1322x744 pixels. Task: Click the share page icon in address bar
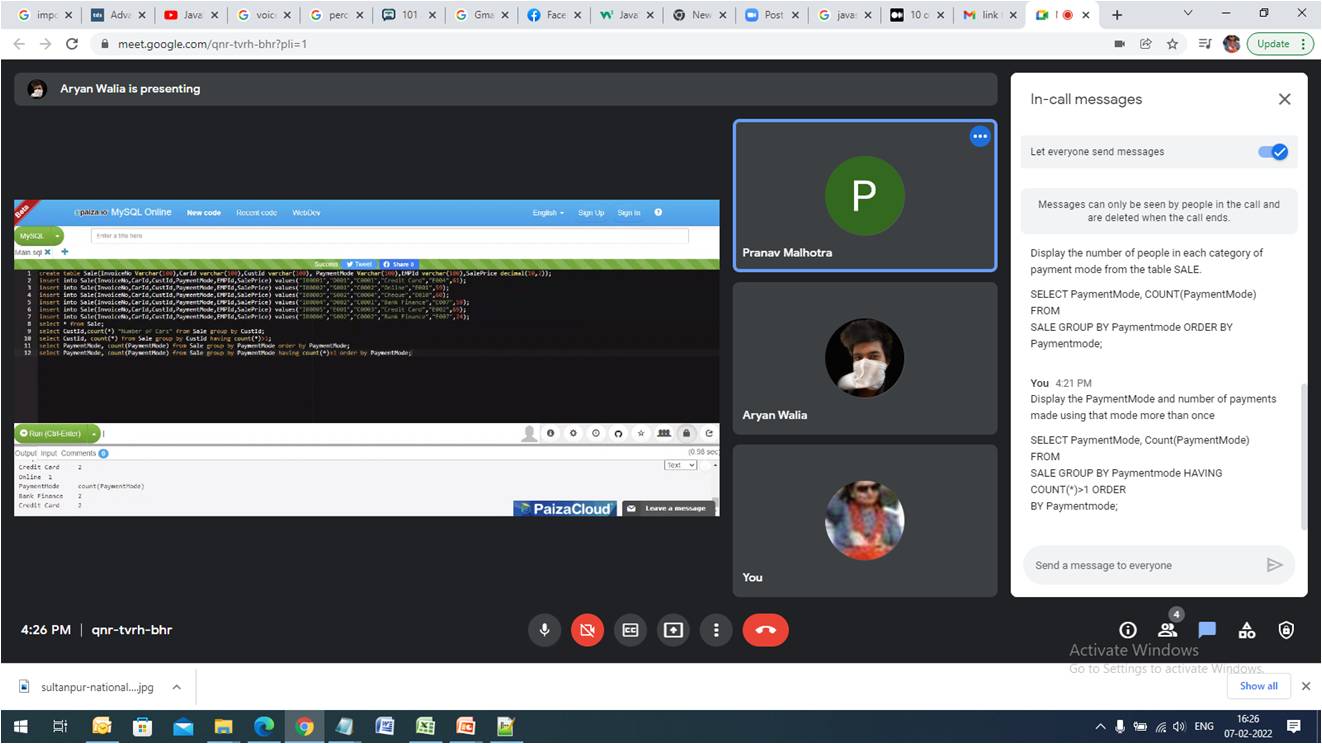coord(1146,44)
